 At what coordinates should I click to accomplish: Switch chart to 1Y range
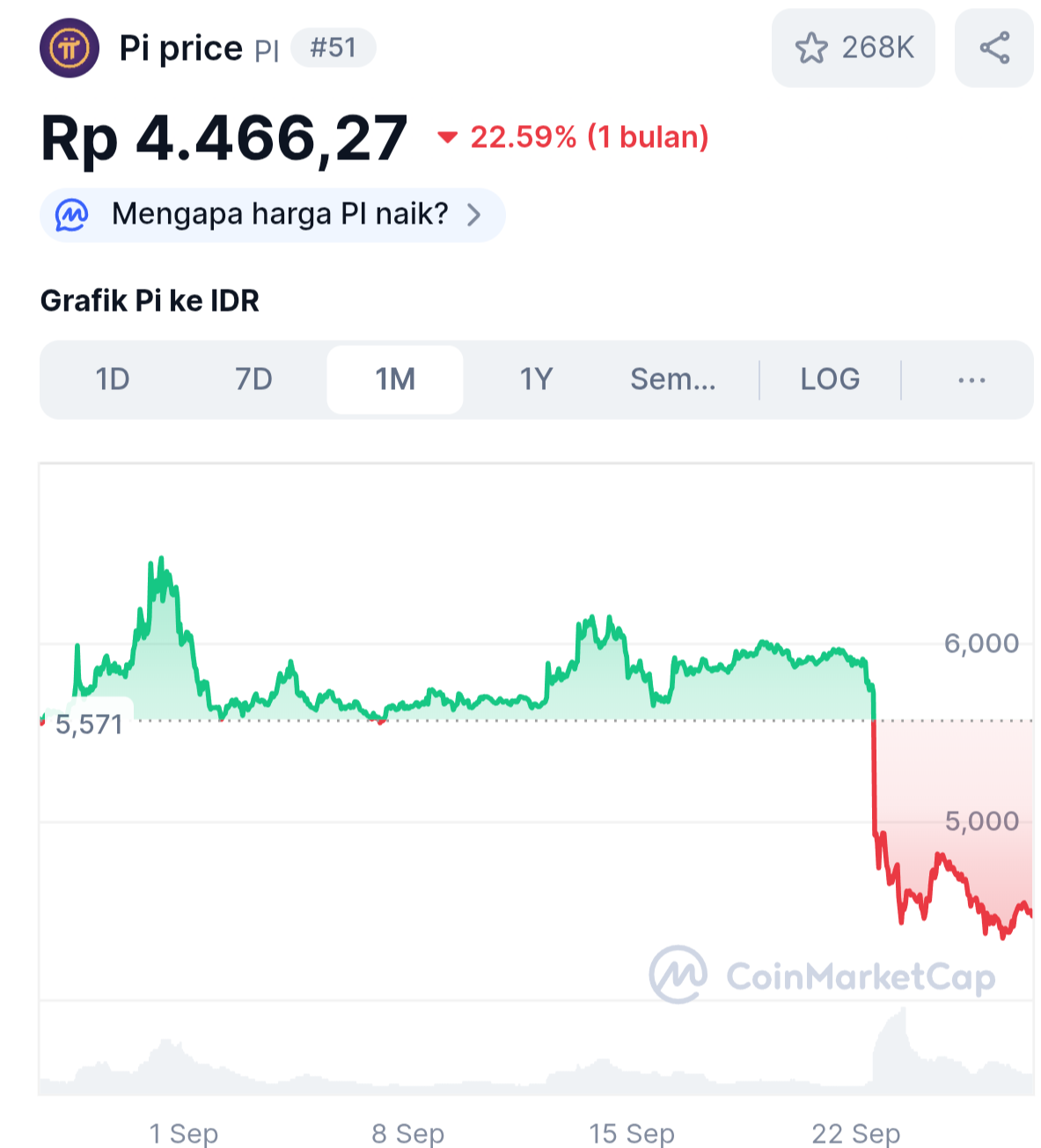point(536,380)
